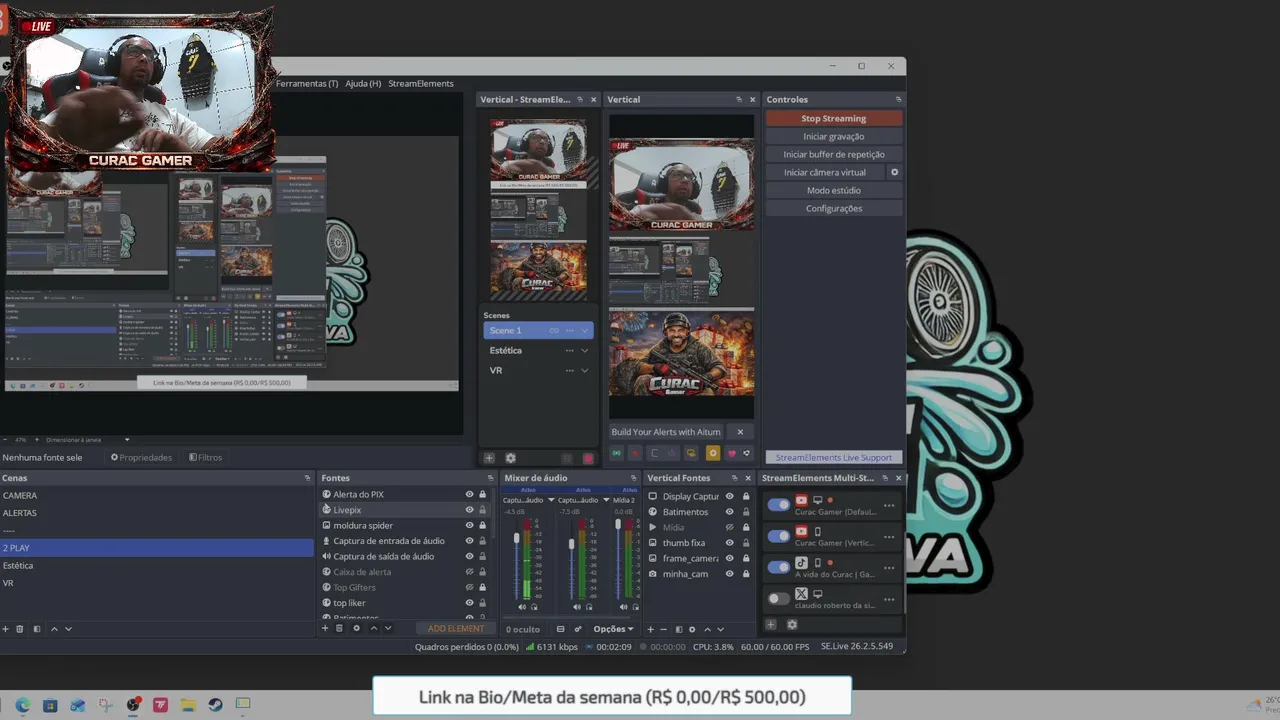Open the Ajuda (H) menu
Viewport: 1280px width, 720px height.
point(363,83)
